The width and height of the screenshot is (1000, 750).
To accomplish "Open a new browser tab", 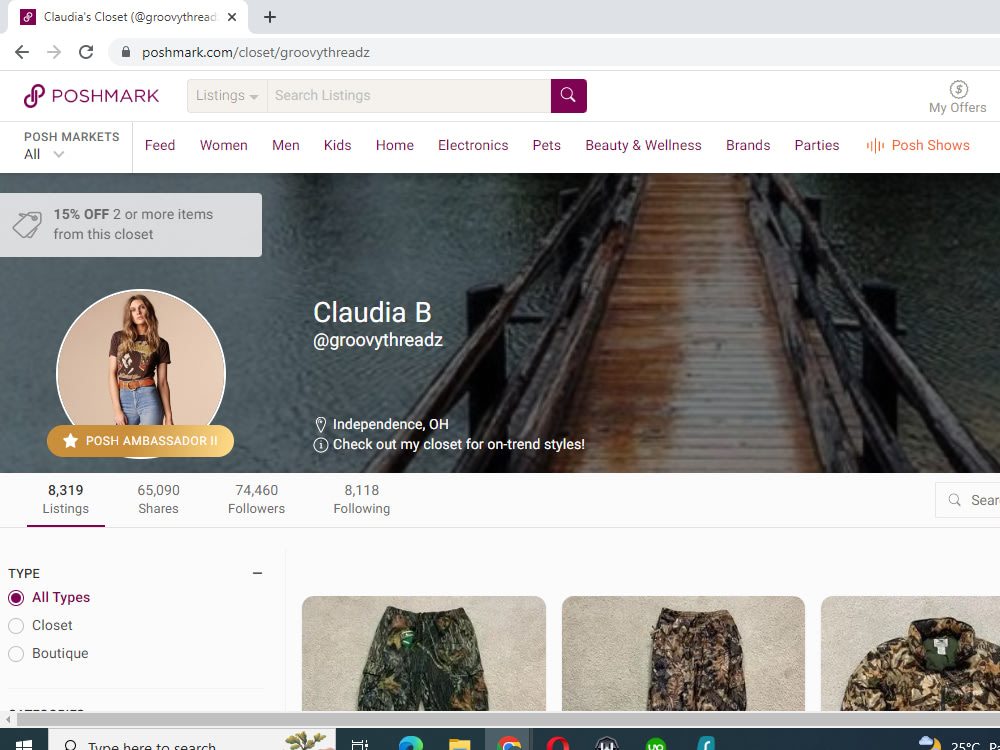I will (270, 17).
